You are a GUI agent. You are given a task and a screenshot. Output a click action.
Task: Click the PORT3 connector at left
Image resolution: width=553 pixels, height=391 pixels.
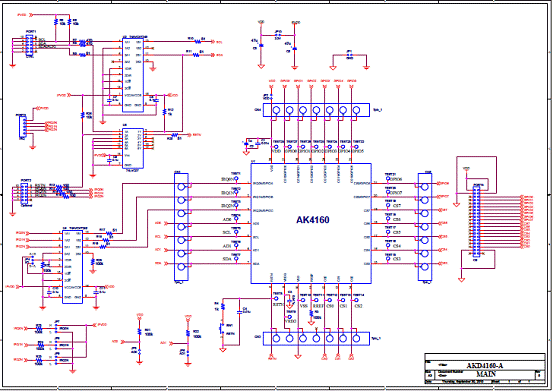pos(26,193)
